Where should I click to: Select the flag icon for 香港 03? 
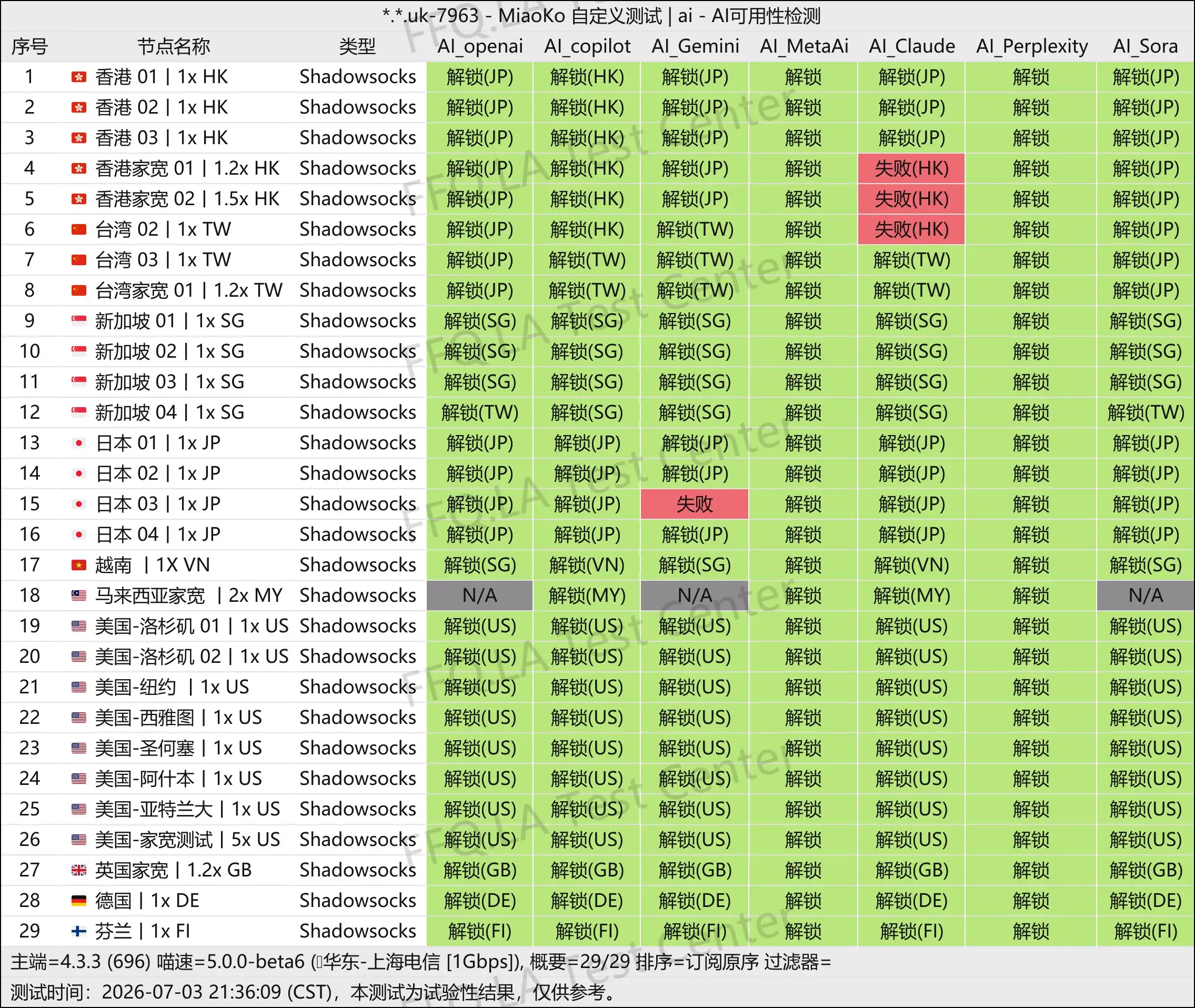click(x=79, y=138)
